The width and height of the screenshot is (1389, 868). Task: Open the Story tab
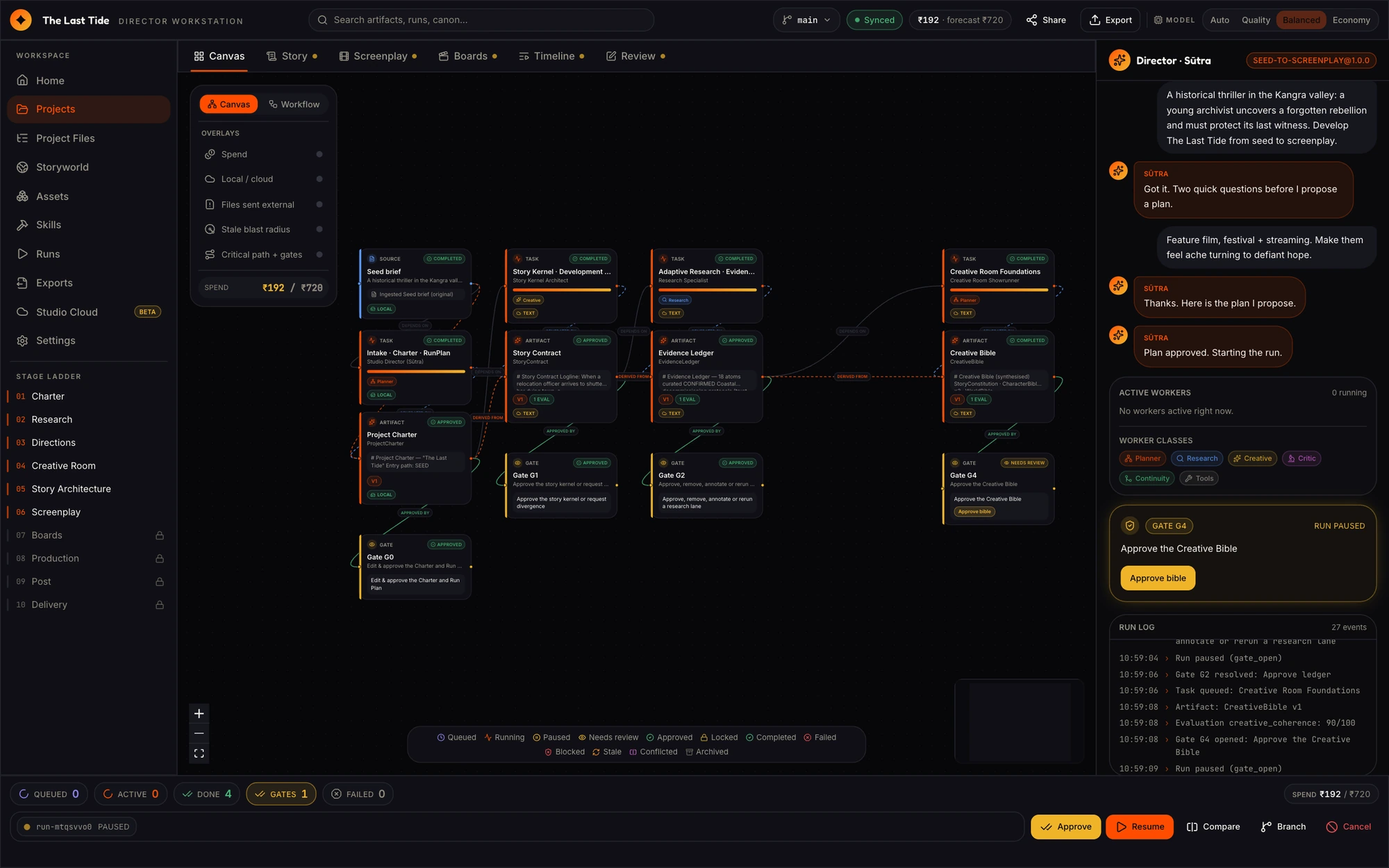pos(292,56)
